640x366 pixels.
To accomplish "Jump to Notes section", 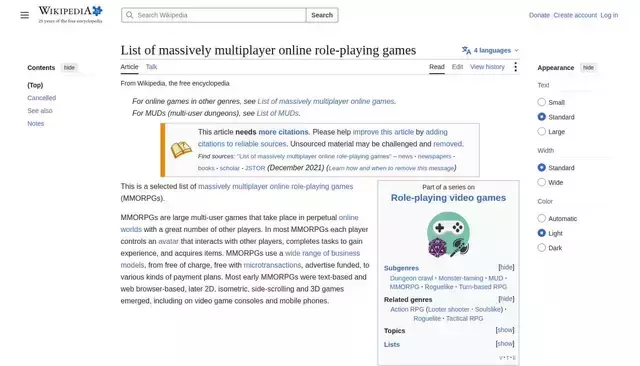I will (x=36, y=124).
